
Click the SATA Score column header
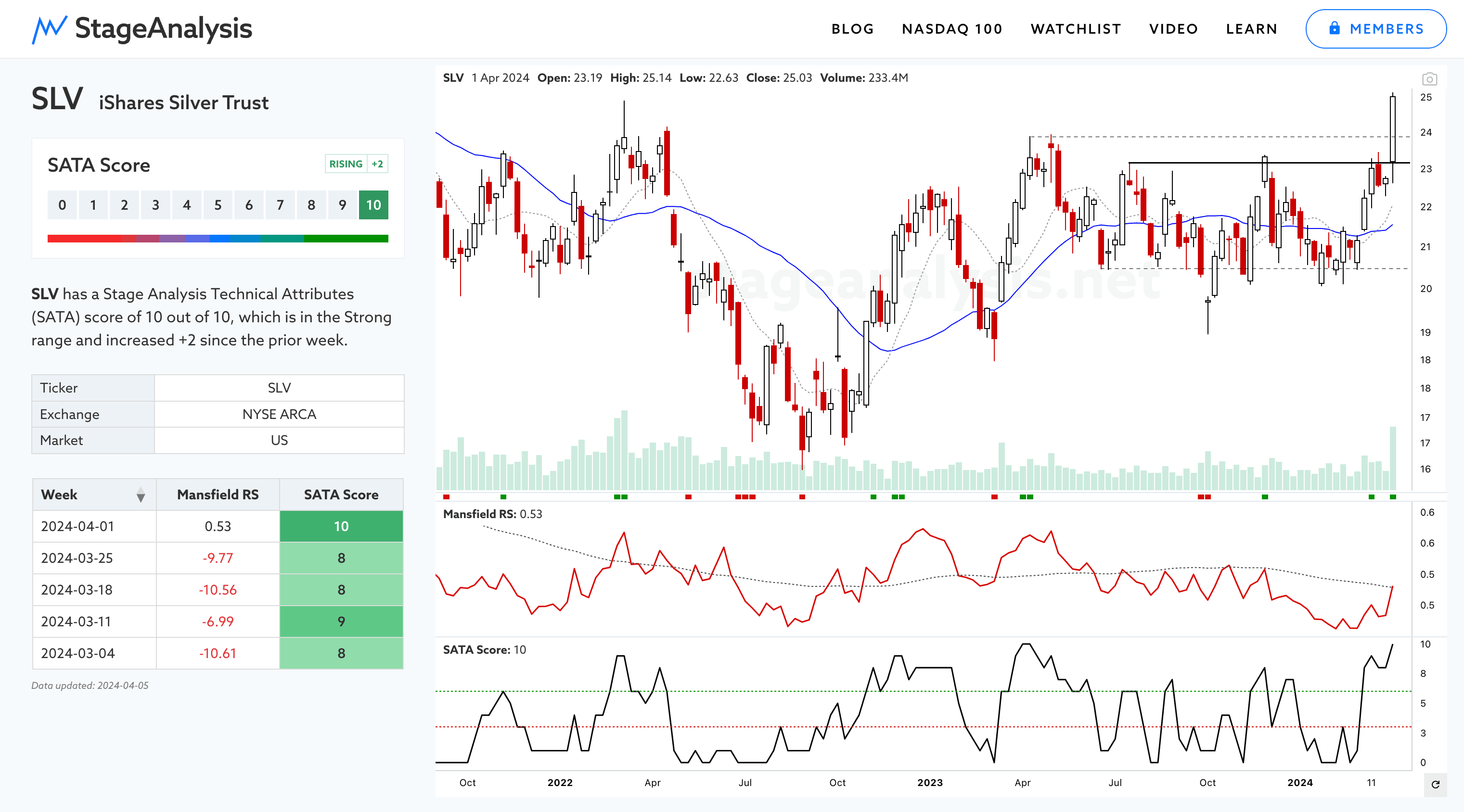(341, 495)
